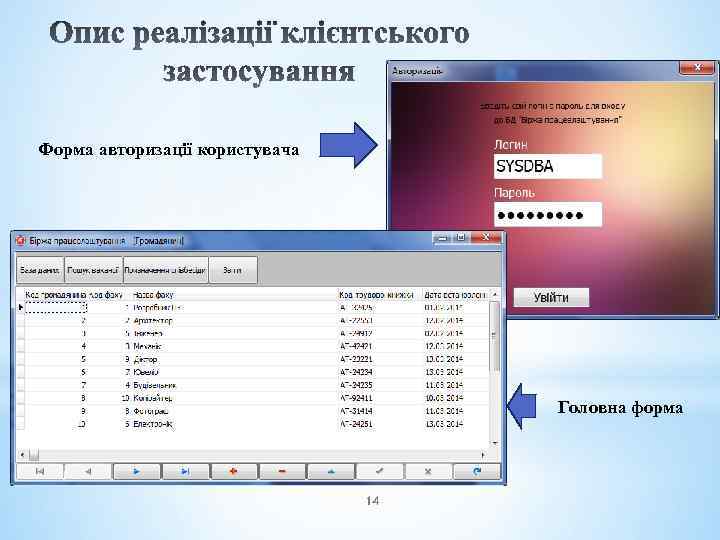Select the 'АТ-24251' cell
Image resolution: width=720 pixels, height=540 pixels.
(x=356, y=424)
